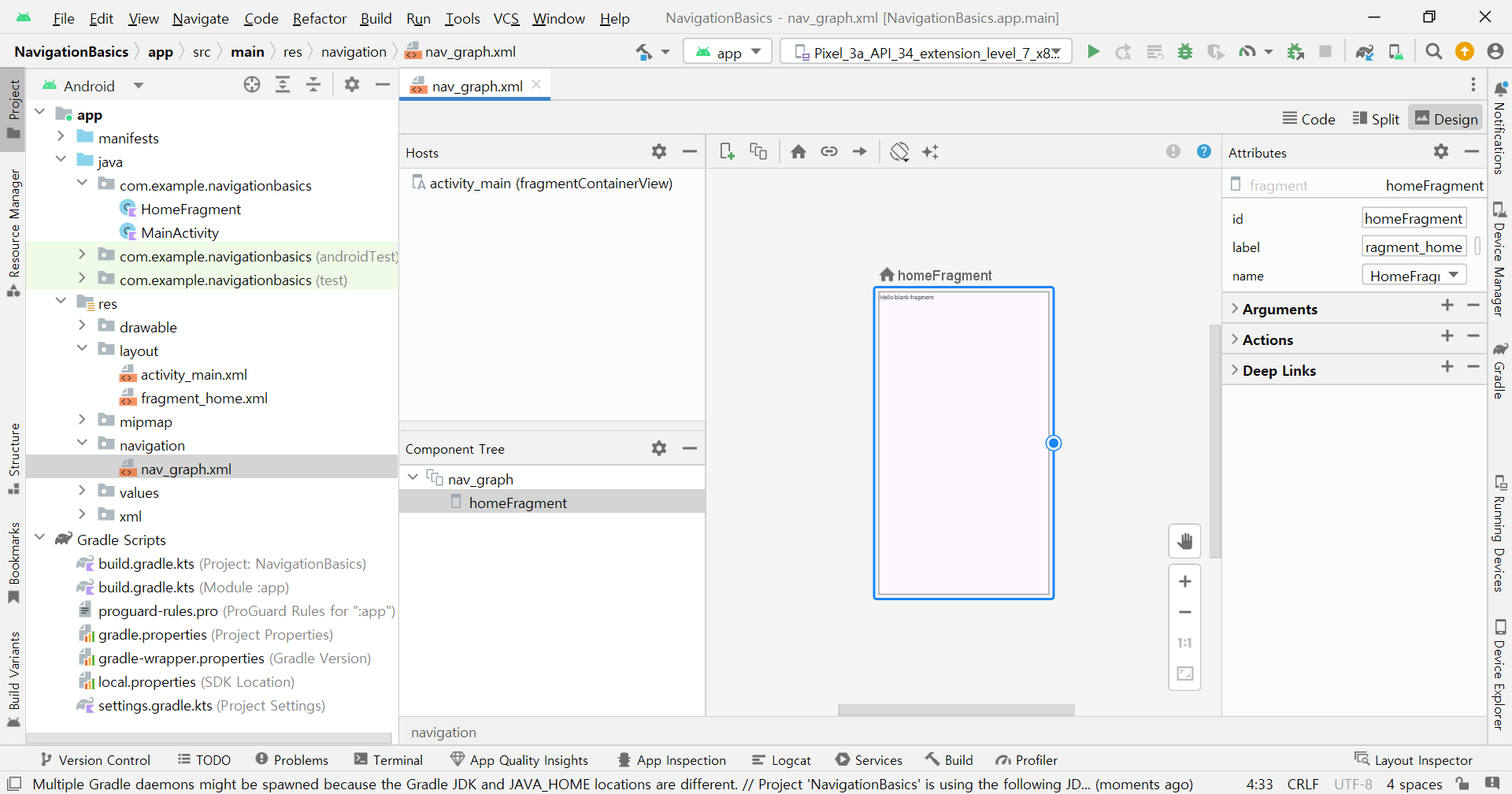The image size is (1512, 794).
Task: Expand the manifests folder
Action: pos(61,137)
